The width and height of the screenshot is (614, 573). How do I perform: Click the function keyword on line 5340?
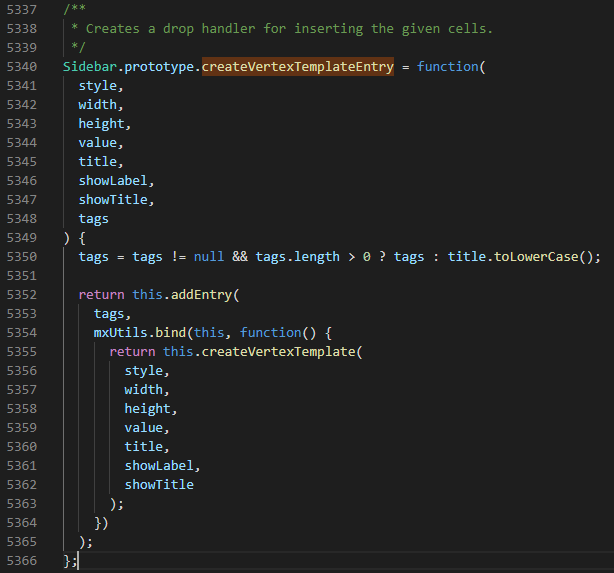(x=448, y=67)
